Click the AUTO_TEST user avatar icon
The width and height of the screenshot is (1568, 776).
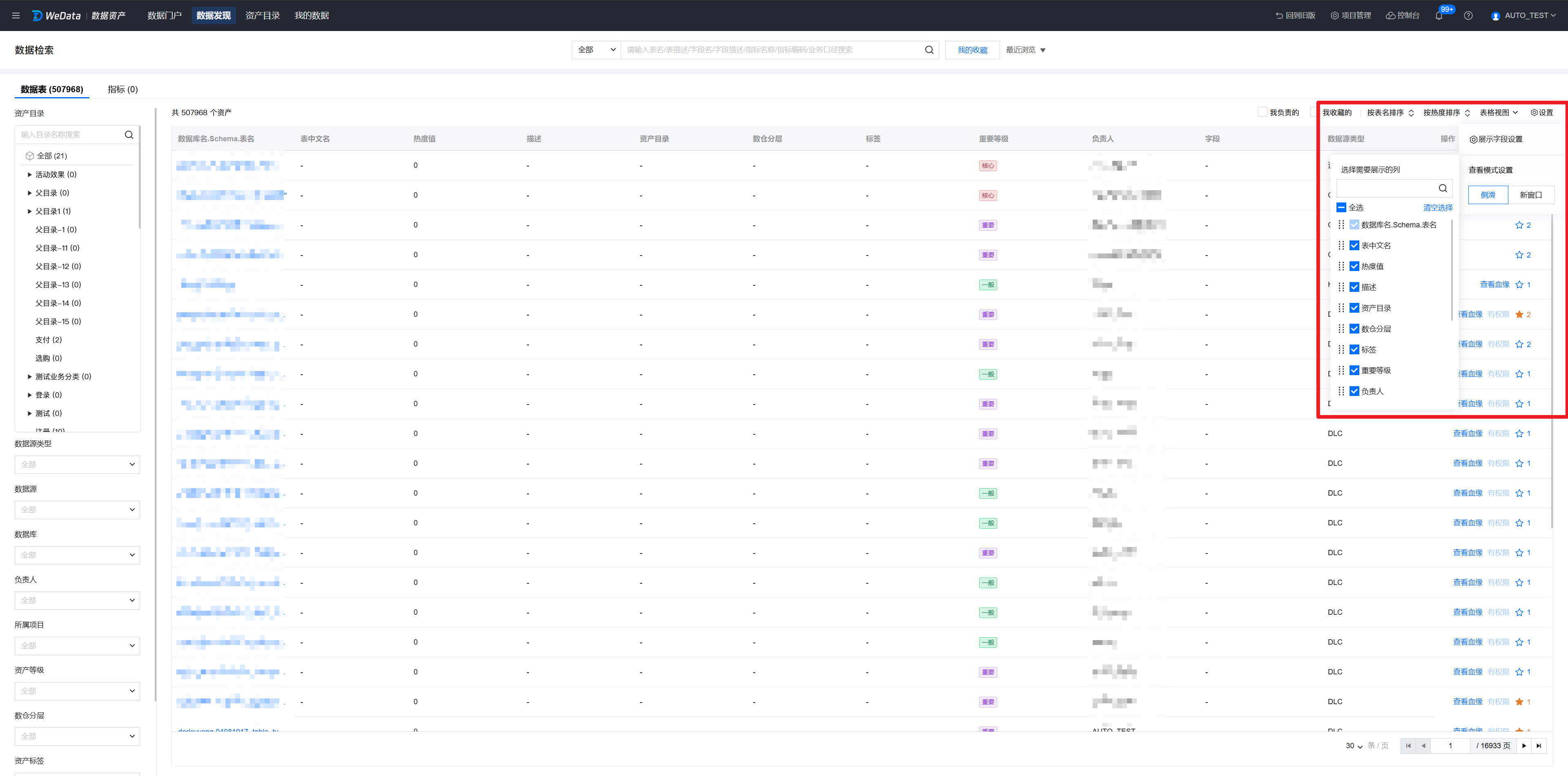click(1496, 16)
